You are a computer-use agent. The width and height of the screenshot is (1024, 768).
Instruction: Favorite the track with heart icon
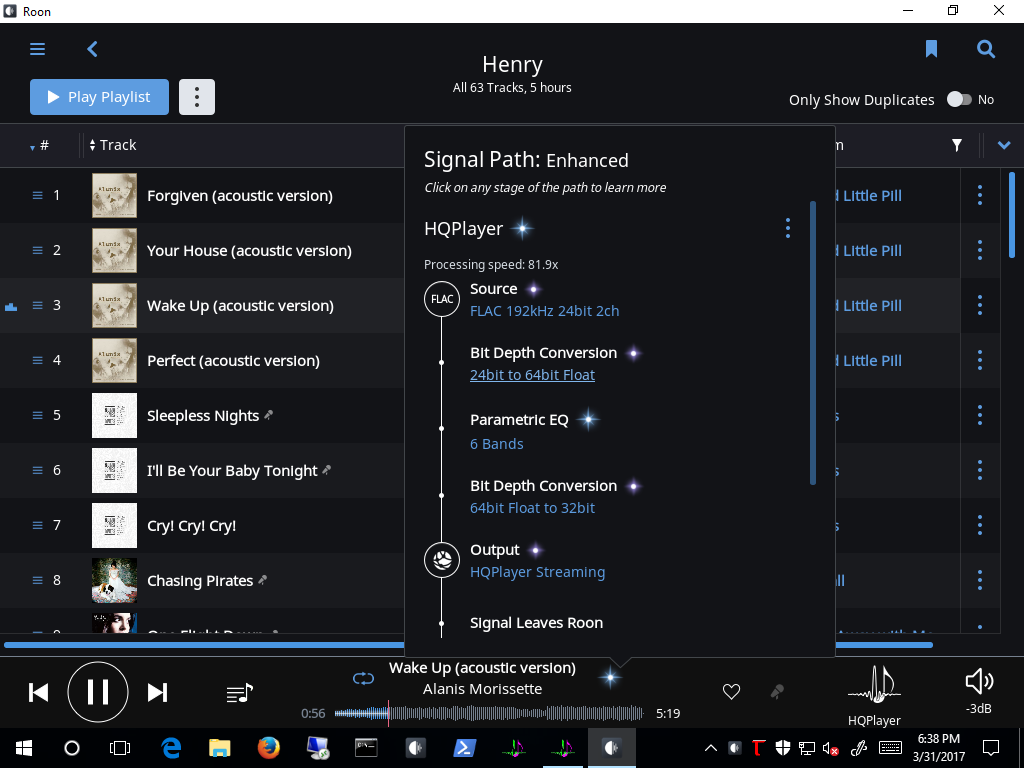click(731, 692)
